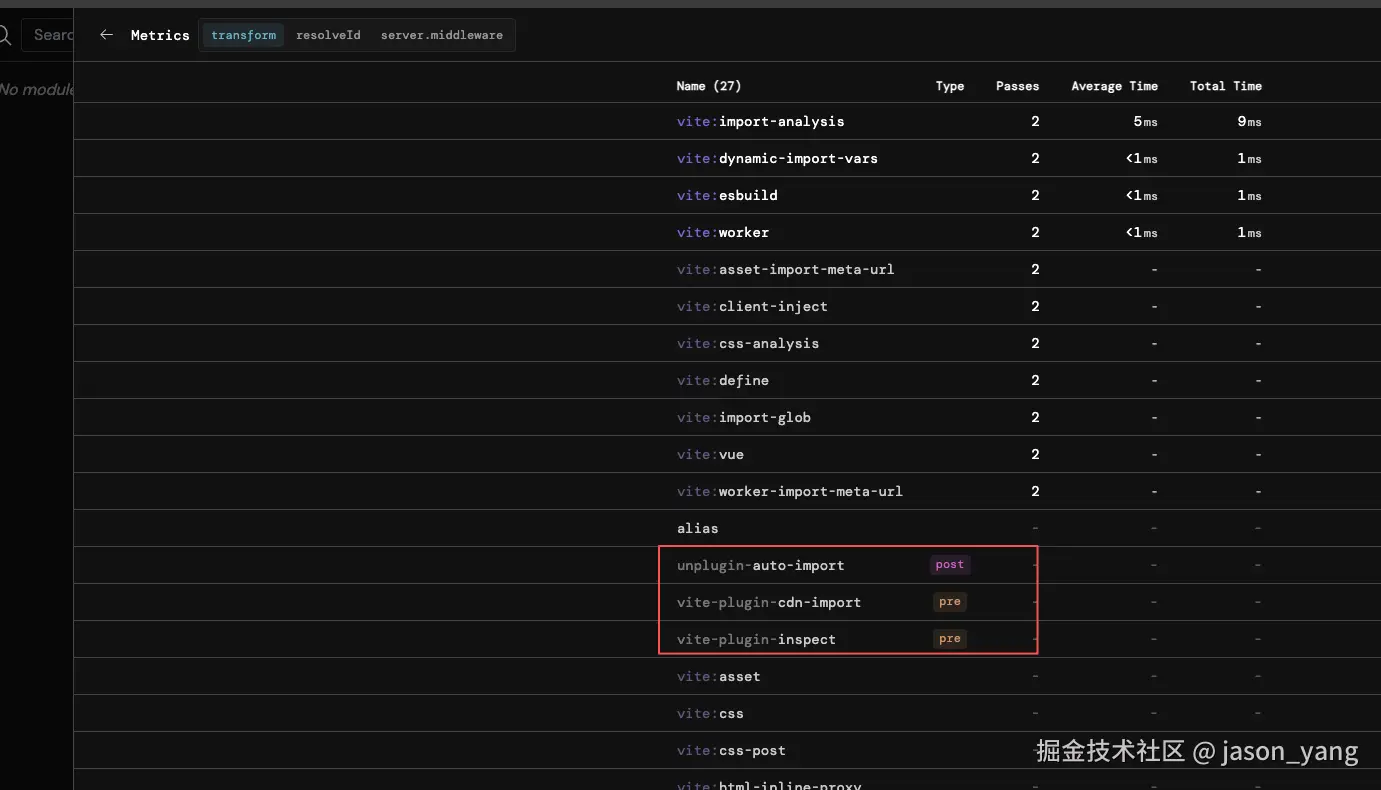Click the <1ms average time of vite:worker
Viewport: 1381px width, 790px height.
click(x=1141, y=232)
